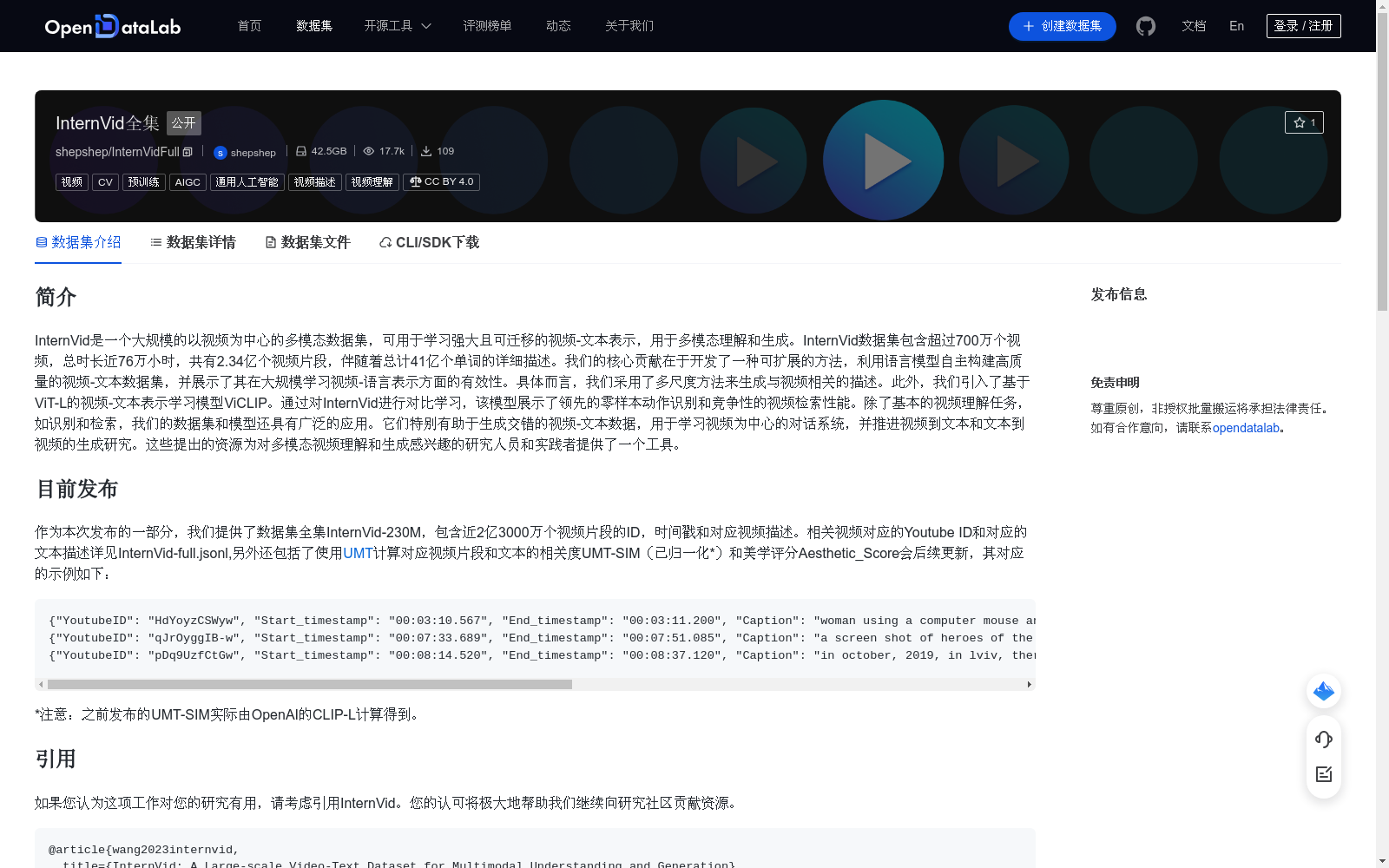Click the 创建数据集 button

coord(1062,26)
